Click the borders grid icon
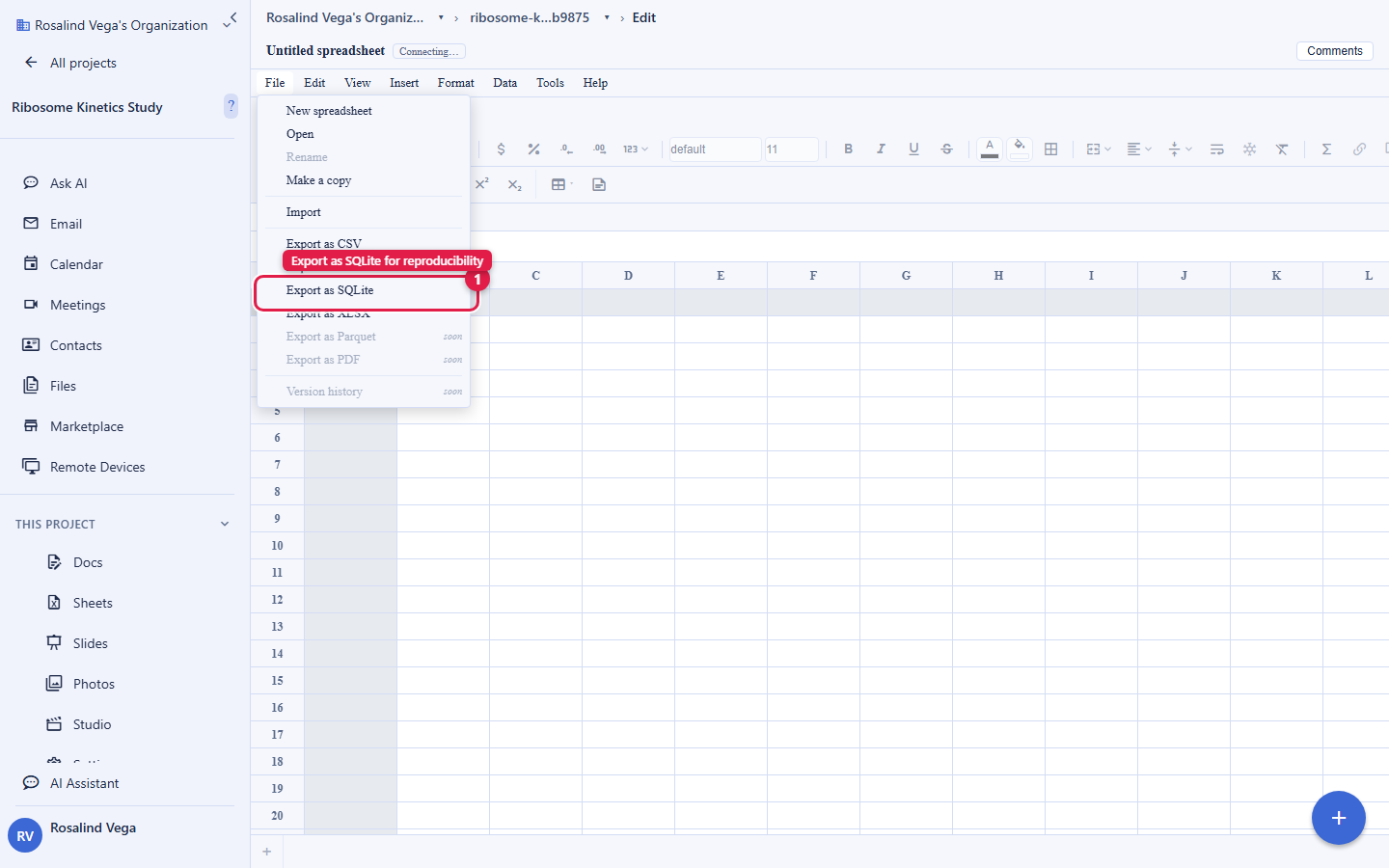This screenshot has width=1389, height=868. 1051,149
